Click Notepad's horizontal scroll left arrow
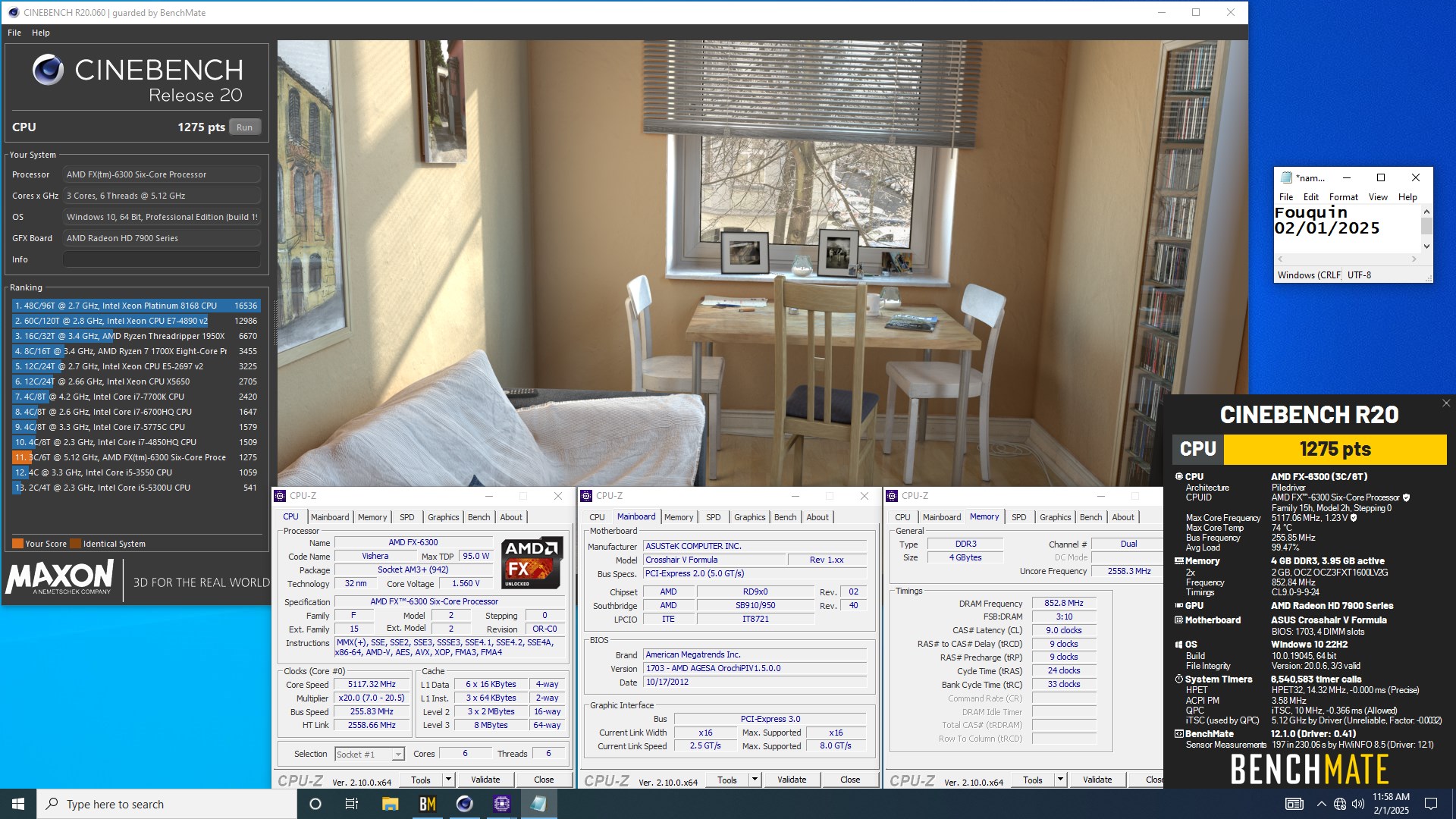This screenshot has height=819, width=1456. tap(1280, 259)
